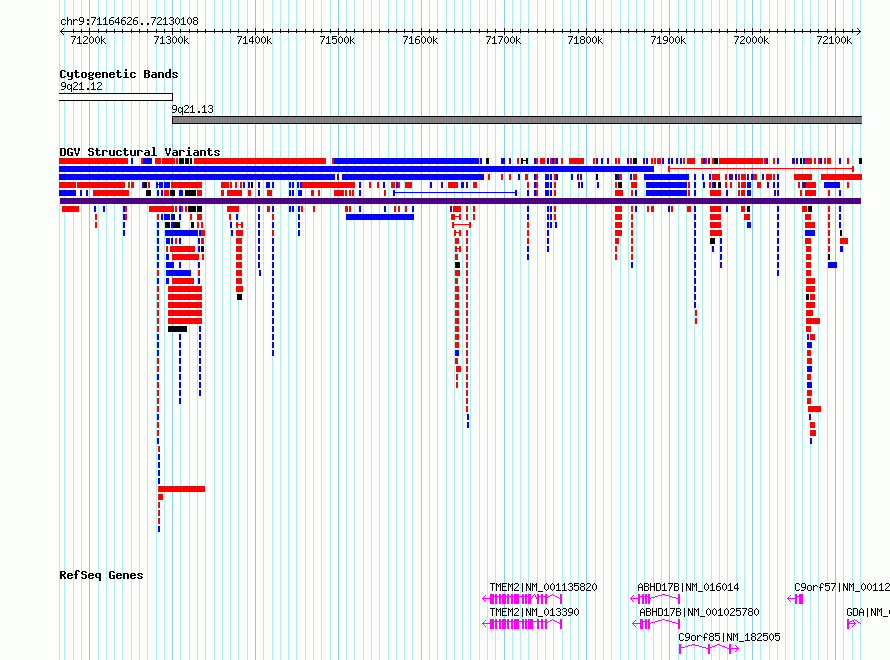Select the ABHD17B NM_016014 gene model glyph
This screenshot has height=660, width=890.
[655, 599]
